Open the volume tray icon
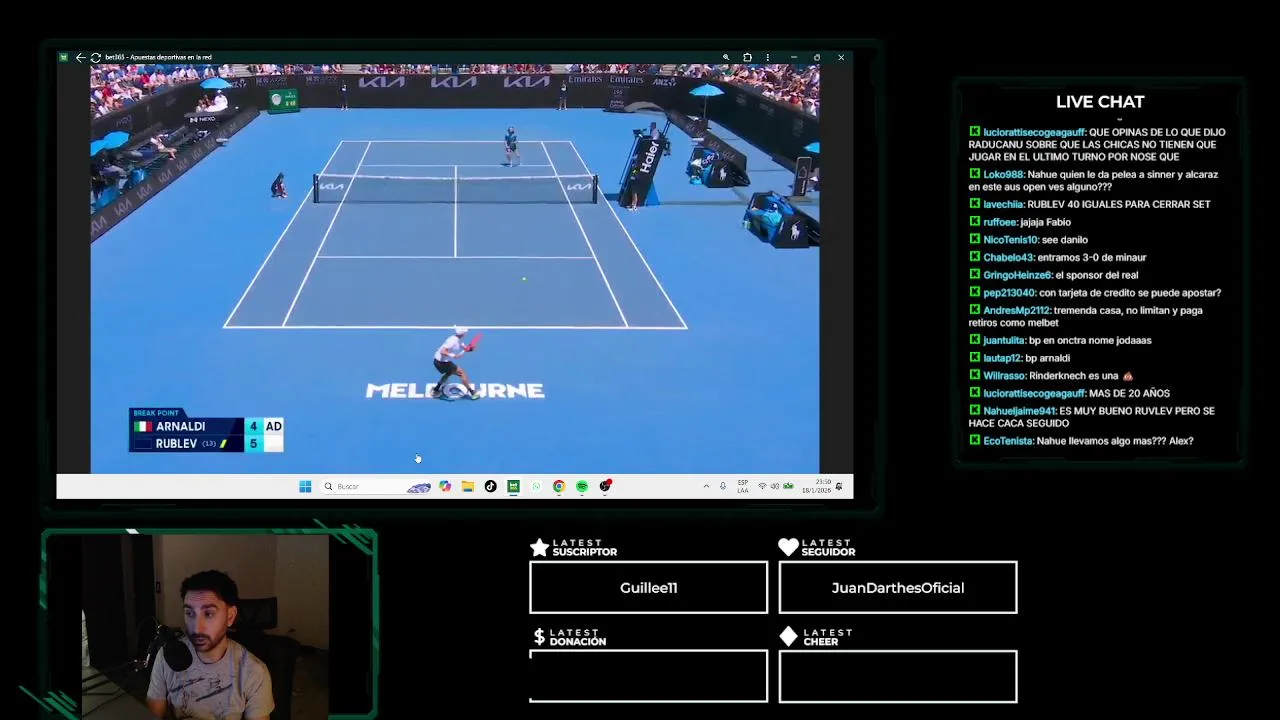 pyautogui.click(x=775, y=486)
